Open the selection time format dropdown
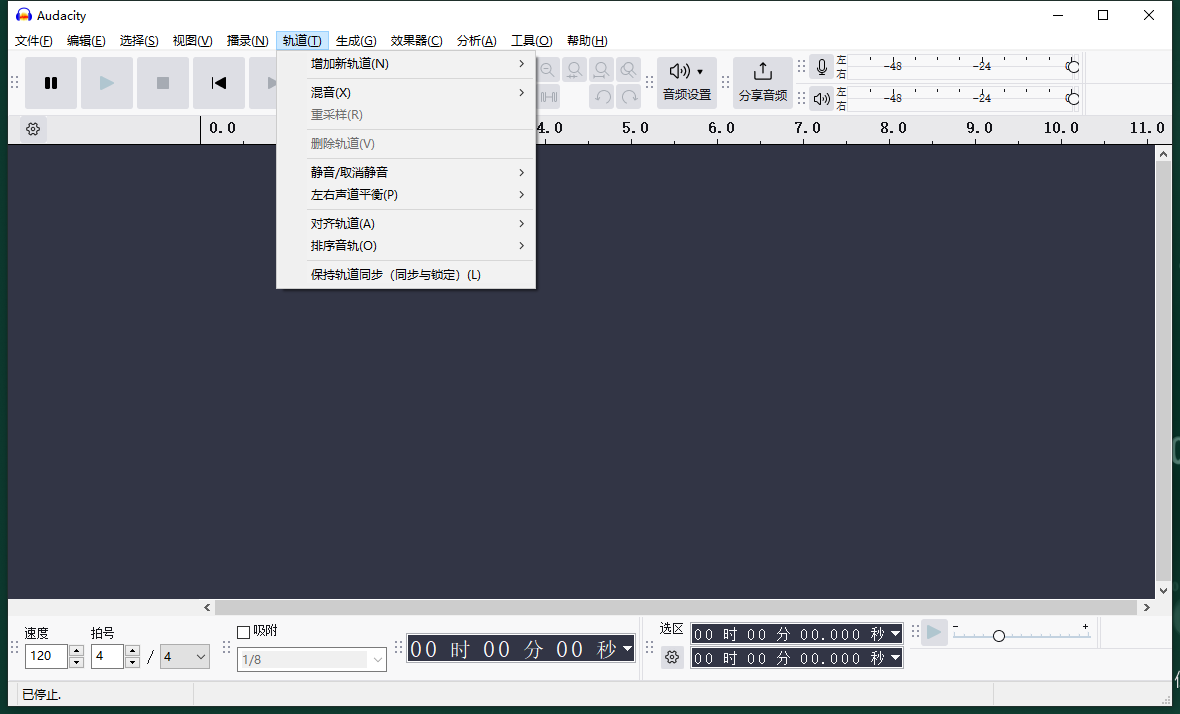 coord(893,633)
